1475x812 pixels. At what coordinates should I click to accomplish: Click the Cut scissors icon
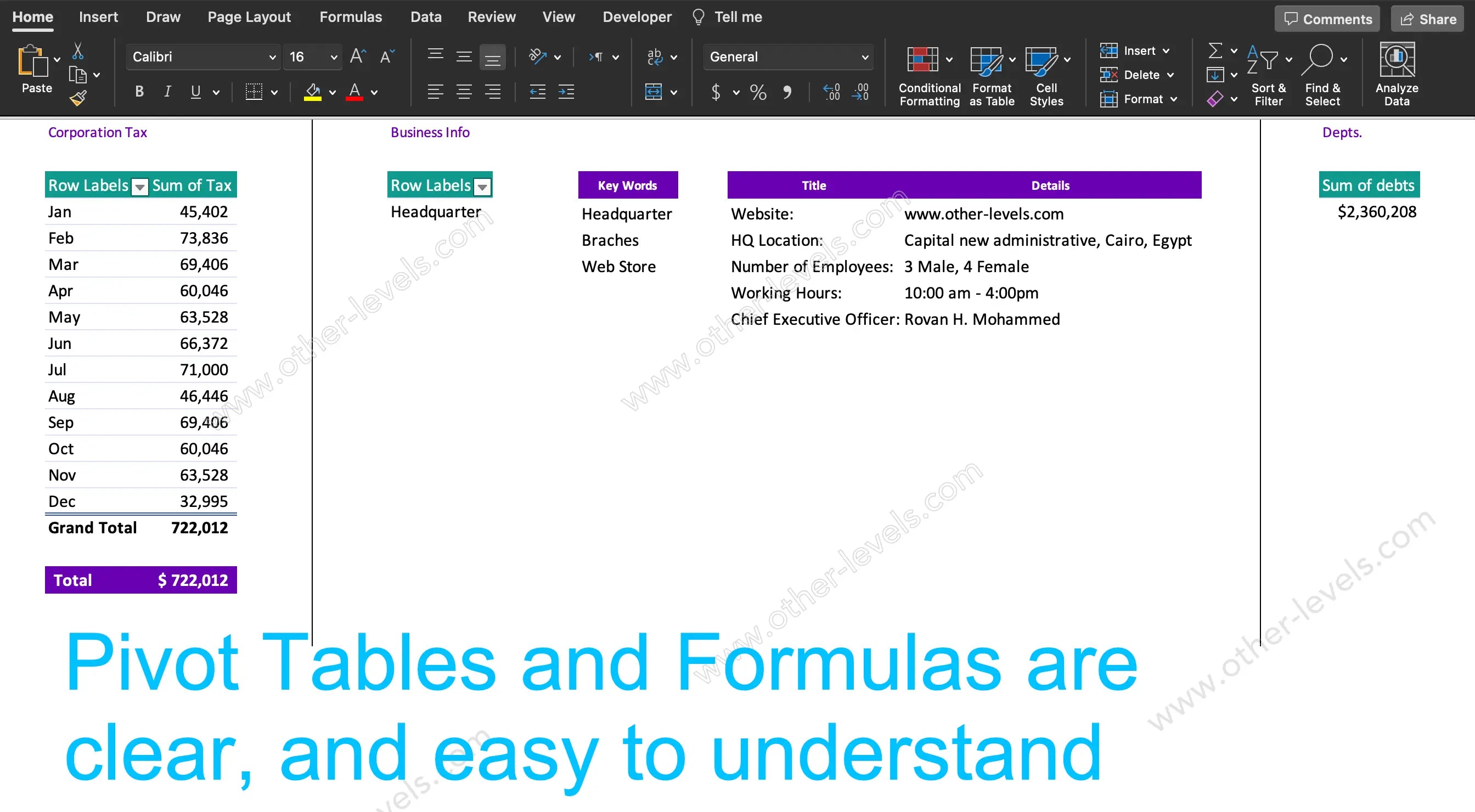pos(78,52)
